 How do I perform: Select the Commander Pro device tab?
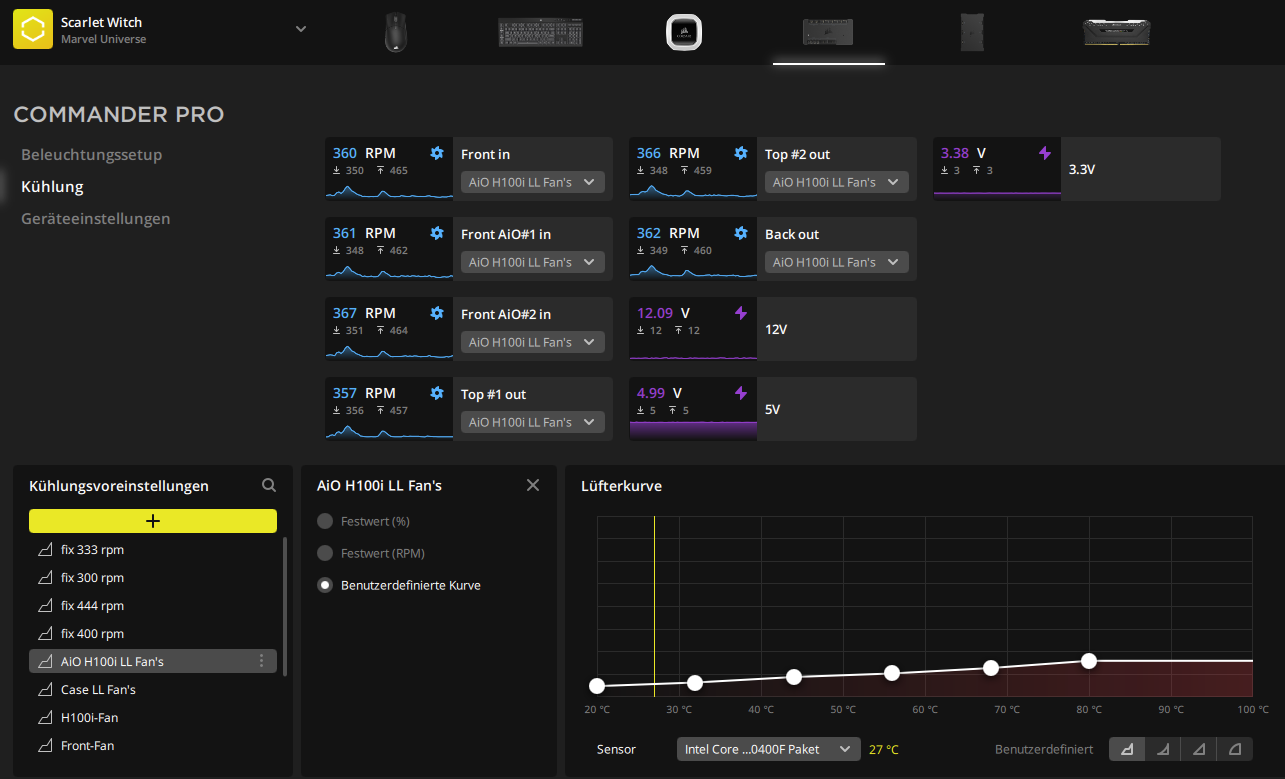[x=828, y=32]
